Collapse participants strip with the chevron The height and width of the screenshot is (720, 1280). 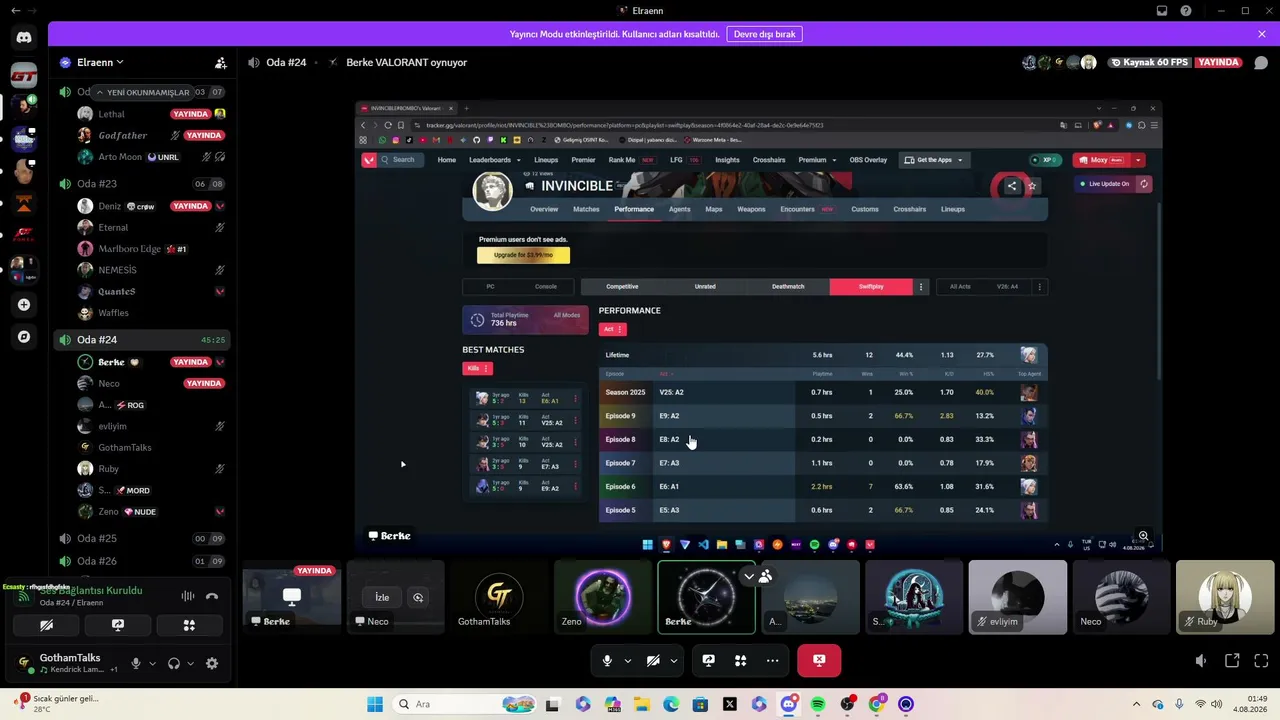tap(748, 576)
